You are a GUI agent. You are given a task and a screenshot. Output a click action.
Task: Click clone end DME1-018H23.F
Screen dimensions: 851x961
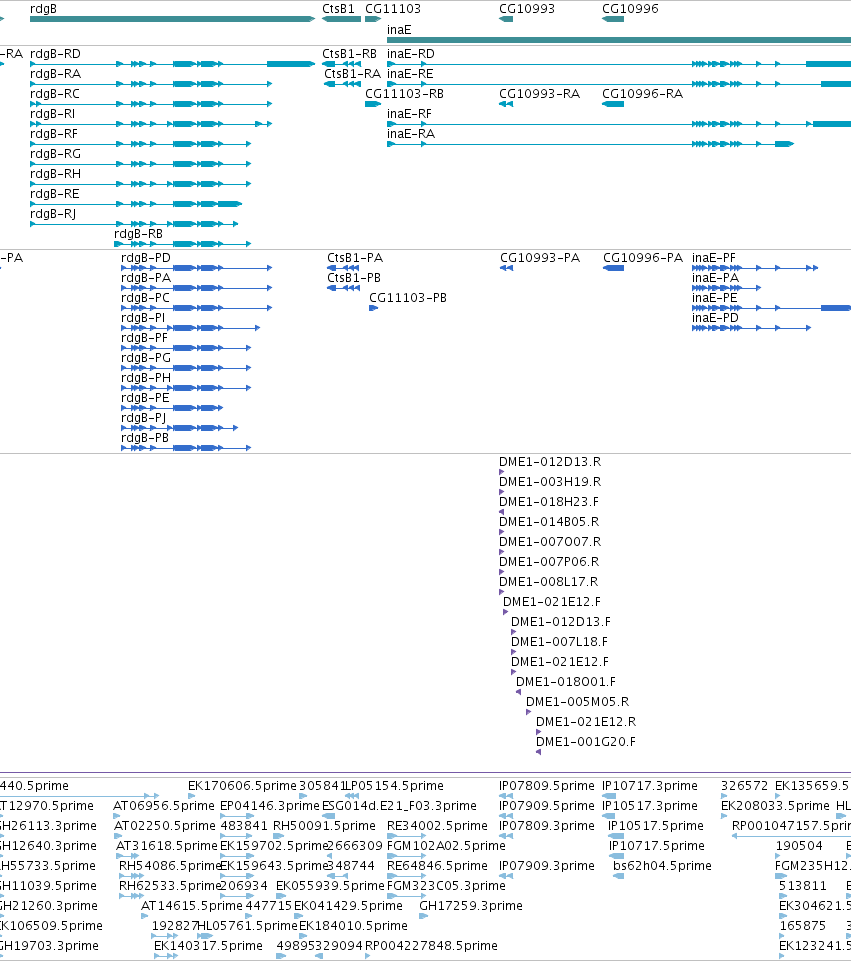pos(549,502)
